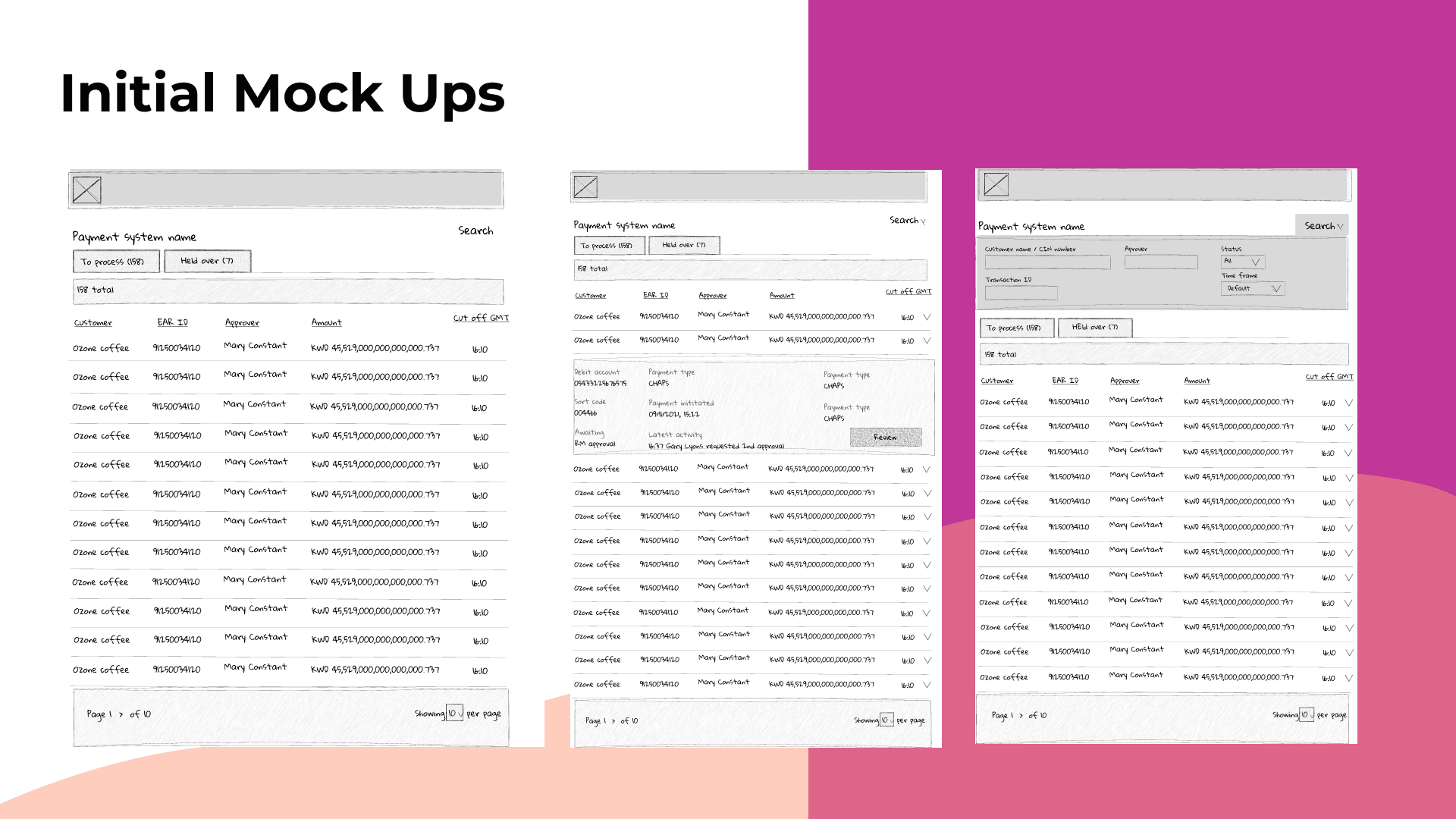Select To process (158) tab in left mockup
The image size is (1456, 819).
coord(116,262)
